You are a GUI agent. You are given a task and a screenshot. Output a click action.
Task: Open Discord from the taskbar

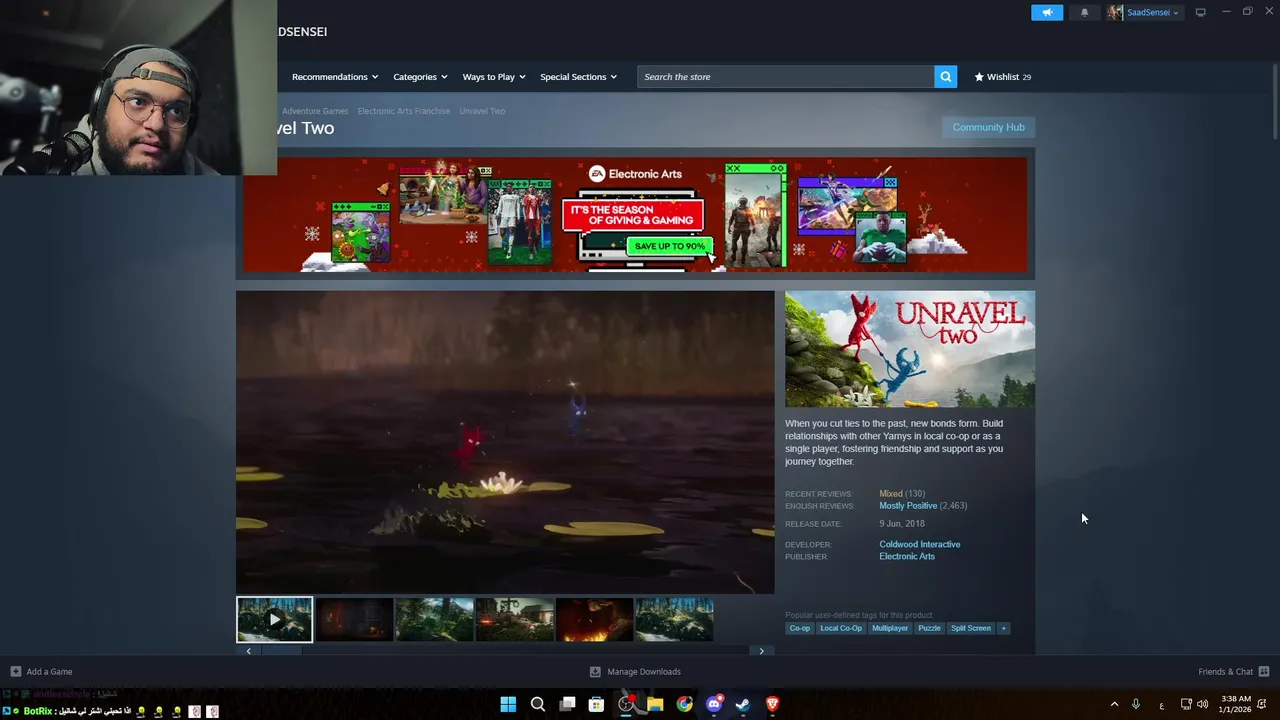pyautogui.click(x=714, y=704)
